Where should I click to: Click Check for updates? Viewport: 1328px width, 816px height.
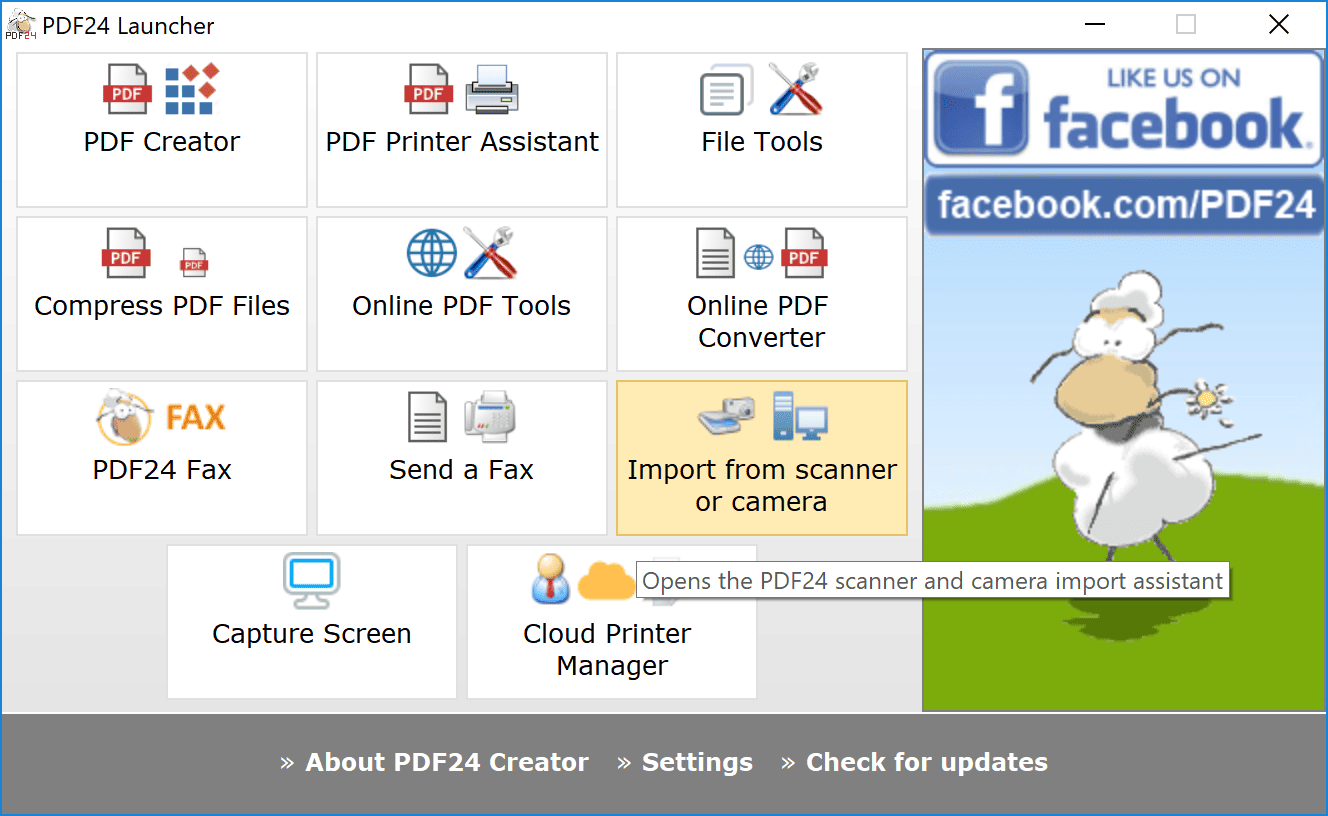926,762
